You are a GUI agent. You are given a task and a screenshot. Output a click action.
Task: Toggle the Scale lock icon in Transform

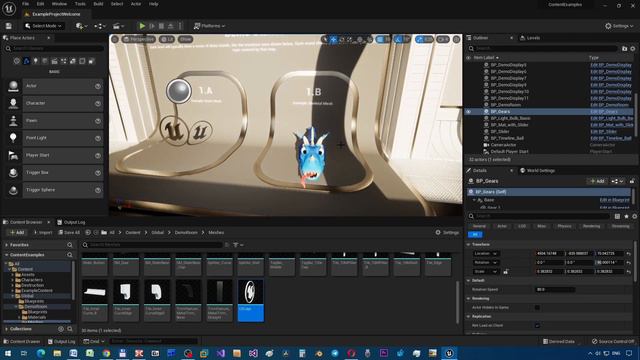[x=506, y=271]
